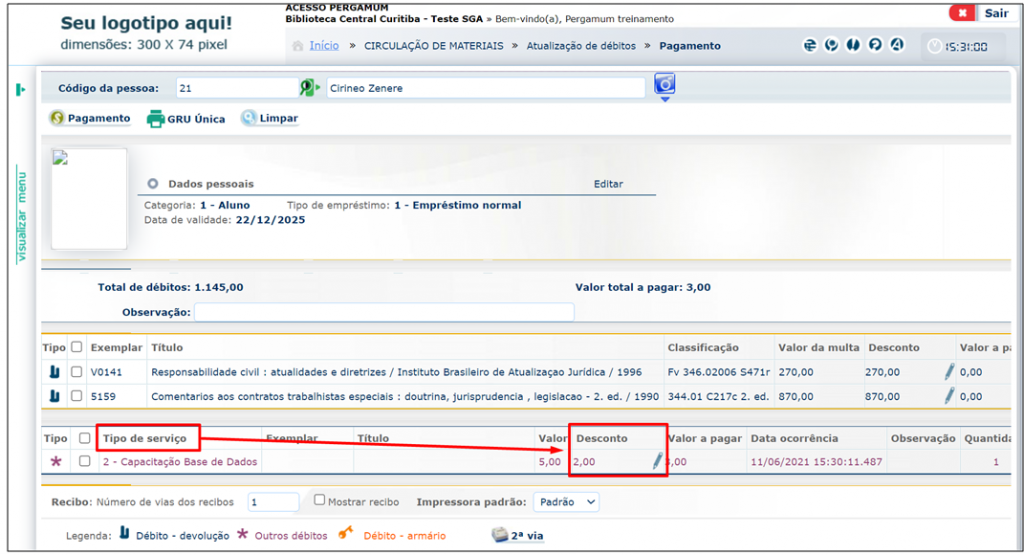Click the first circular icon in header toolbar
This screenshot has height=555, width=1024.
click(810, 45)
